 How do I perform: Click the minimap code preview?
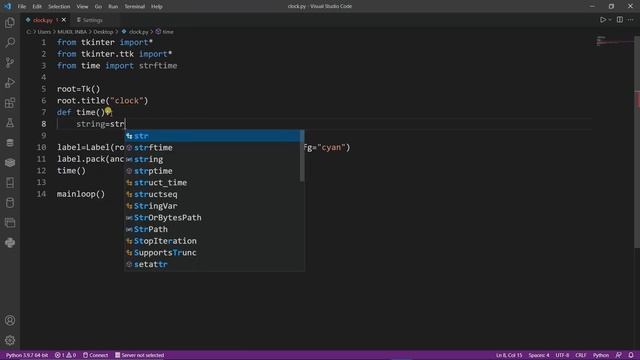[x=614, y=41]
